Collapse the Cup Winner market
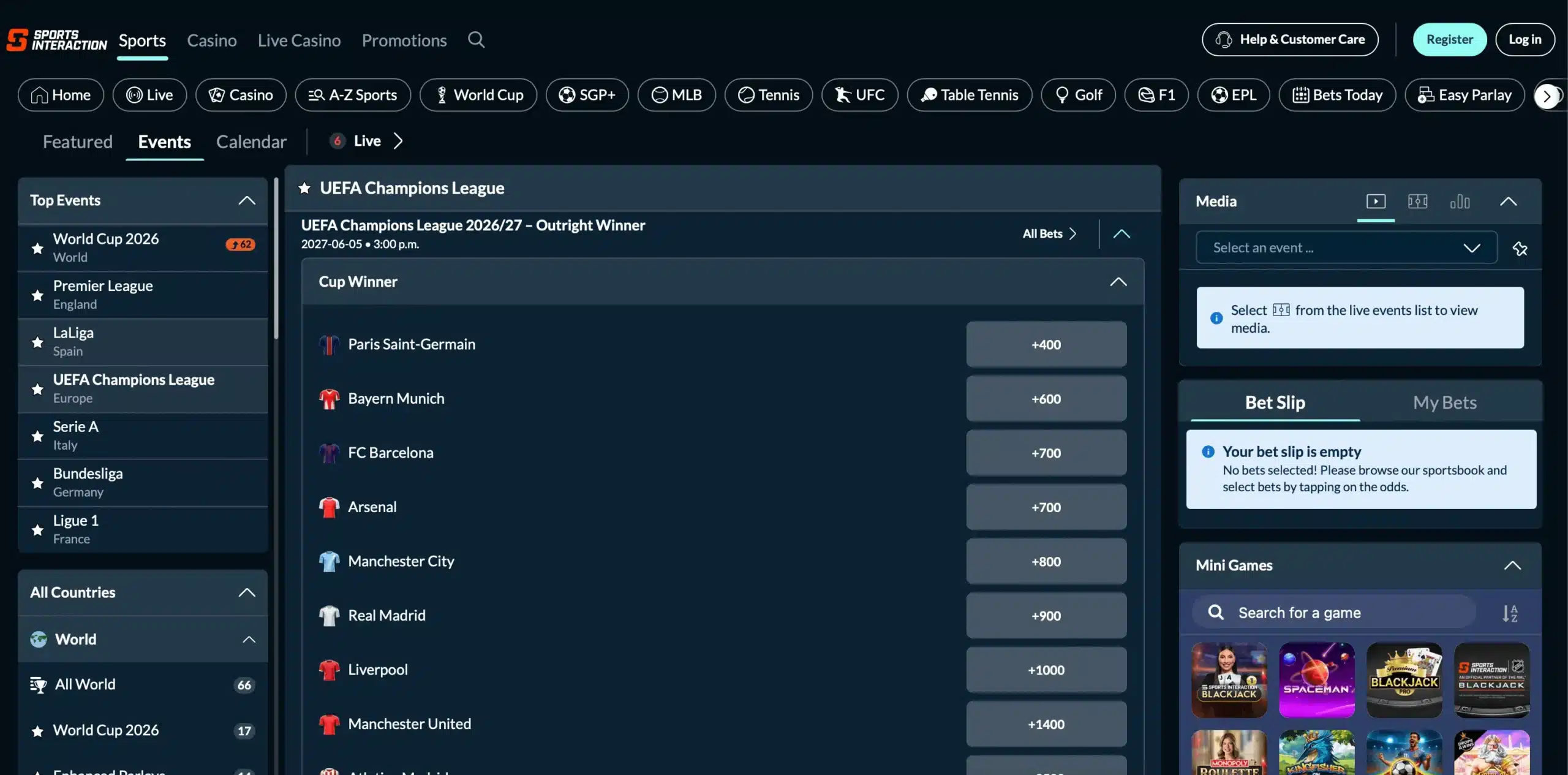 [1118, 282]
